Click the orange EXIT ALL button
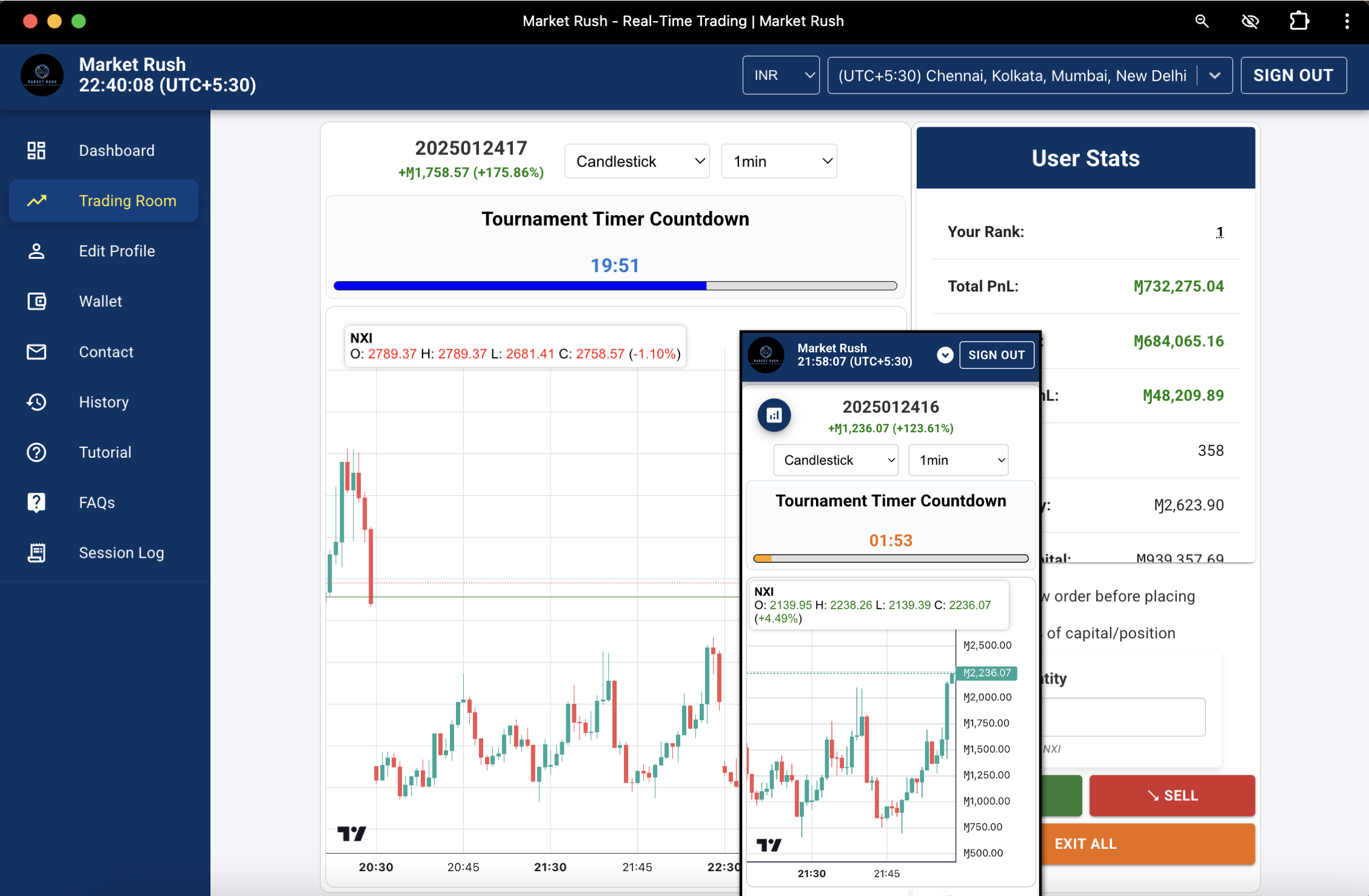Screen dimensions: 1369x896 click(x=1148, y=844)
